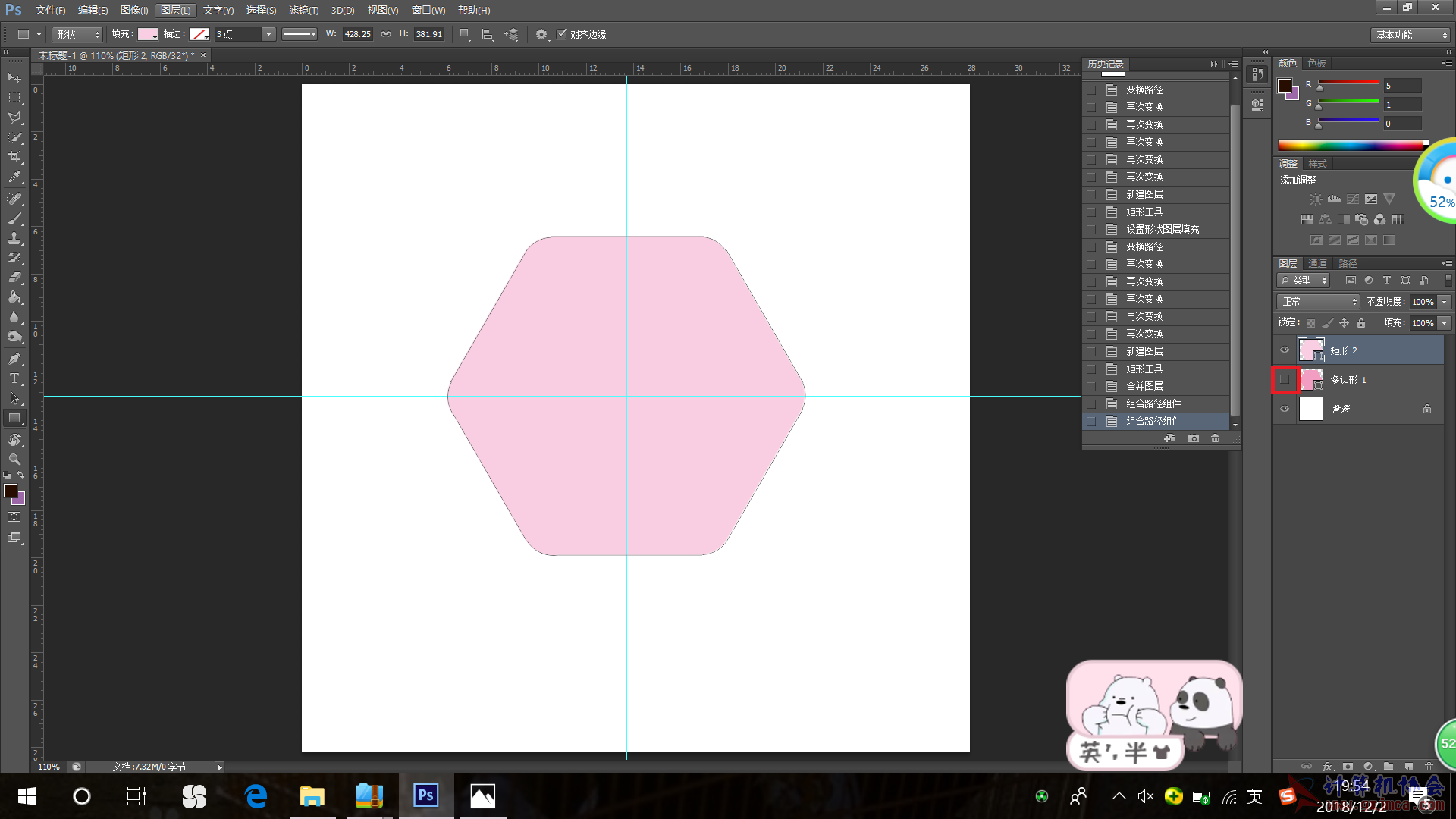Toggle the 对齐边缘 checkbox
Image resolution: width=1456 pixels, height=819 pixels.
coord(562,34)
